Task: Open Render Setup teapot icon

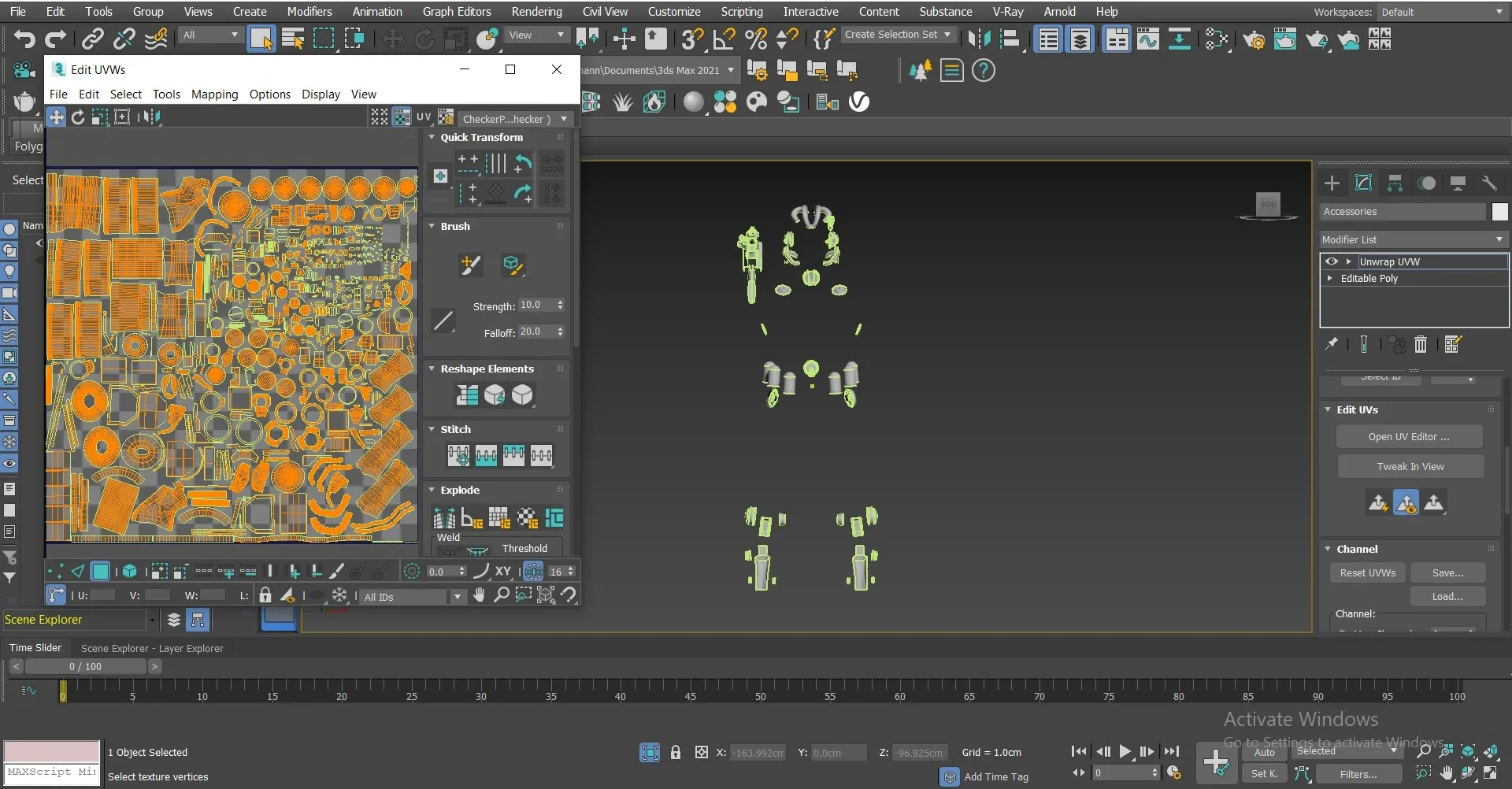Action: (x=1254, y=39)
